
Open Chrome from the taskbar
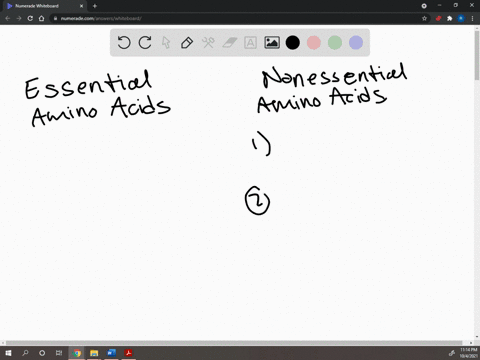point(77,353)
